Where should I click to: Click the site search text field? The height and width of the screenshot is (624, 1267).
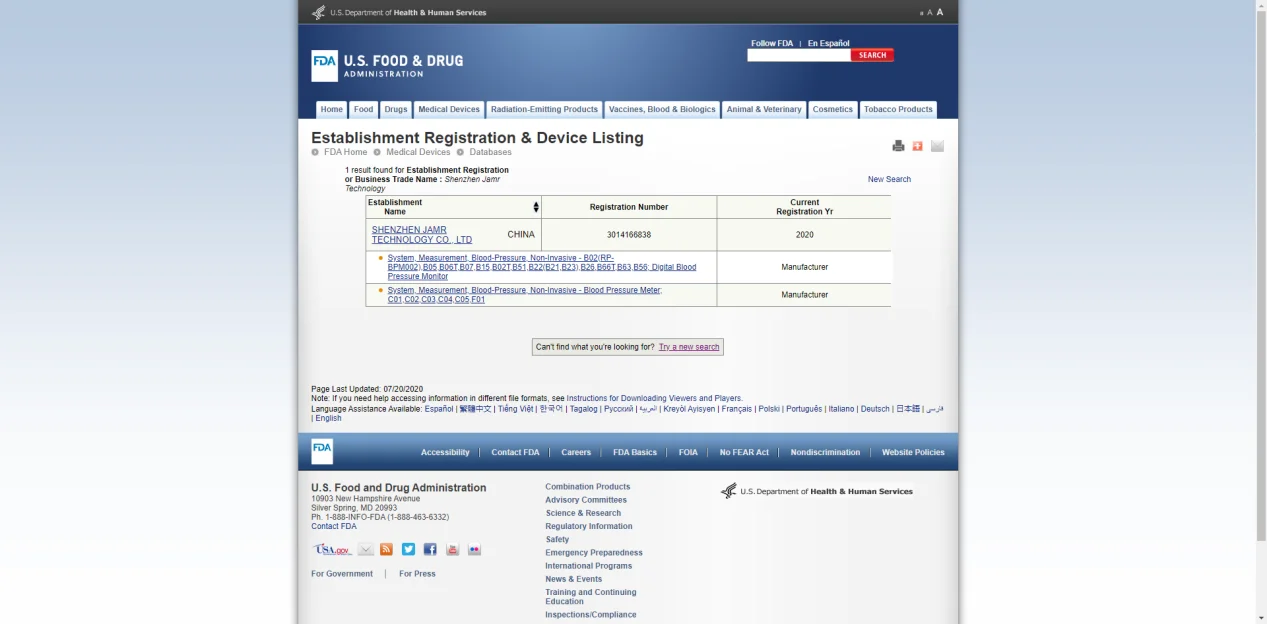tap(798, 55)
